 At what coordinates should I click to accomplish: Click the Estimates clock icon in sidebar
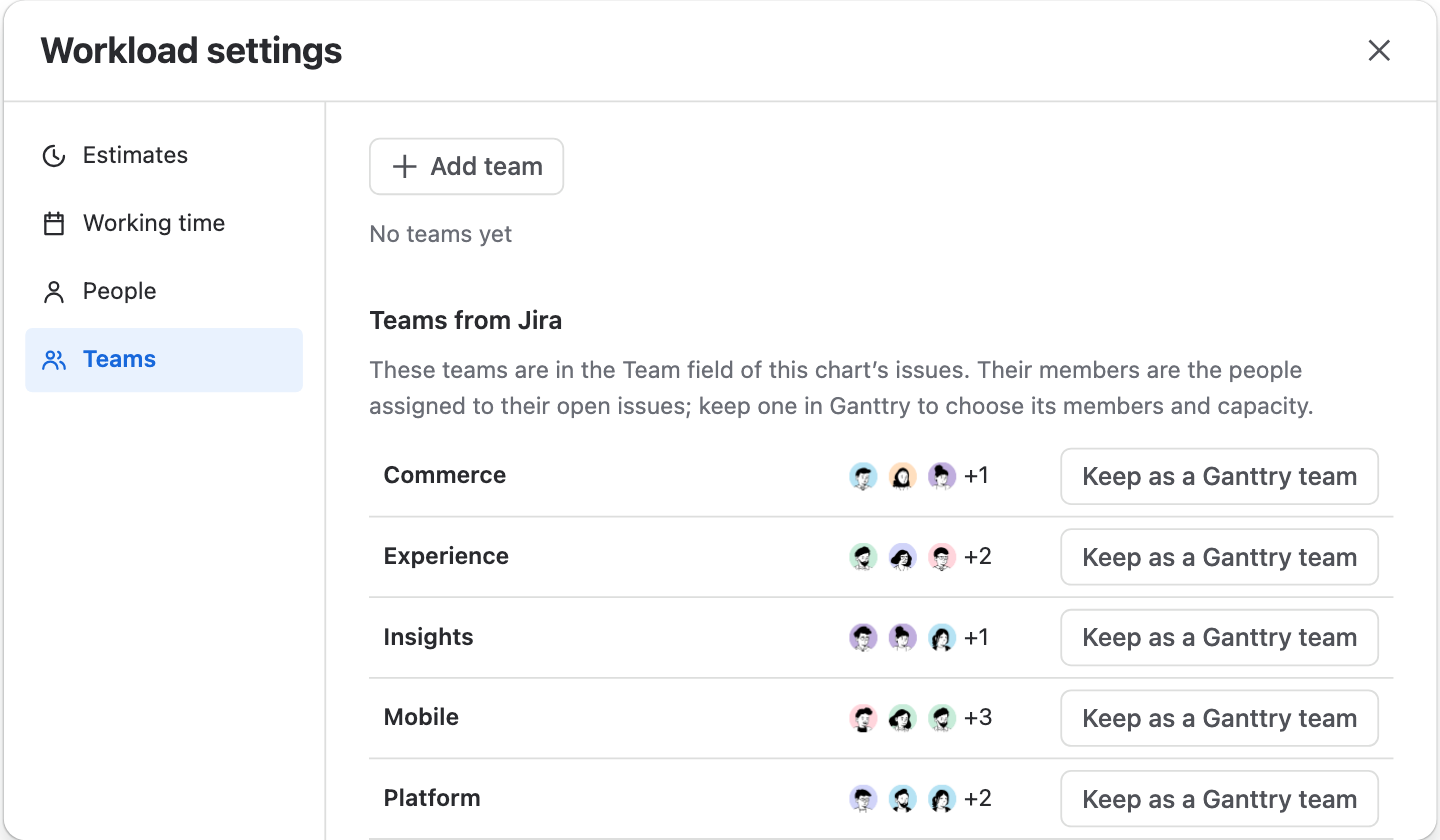pos(54,156)
